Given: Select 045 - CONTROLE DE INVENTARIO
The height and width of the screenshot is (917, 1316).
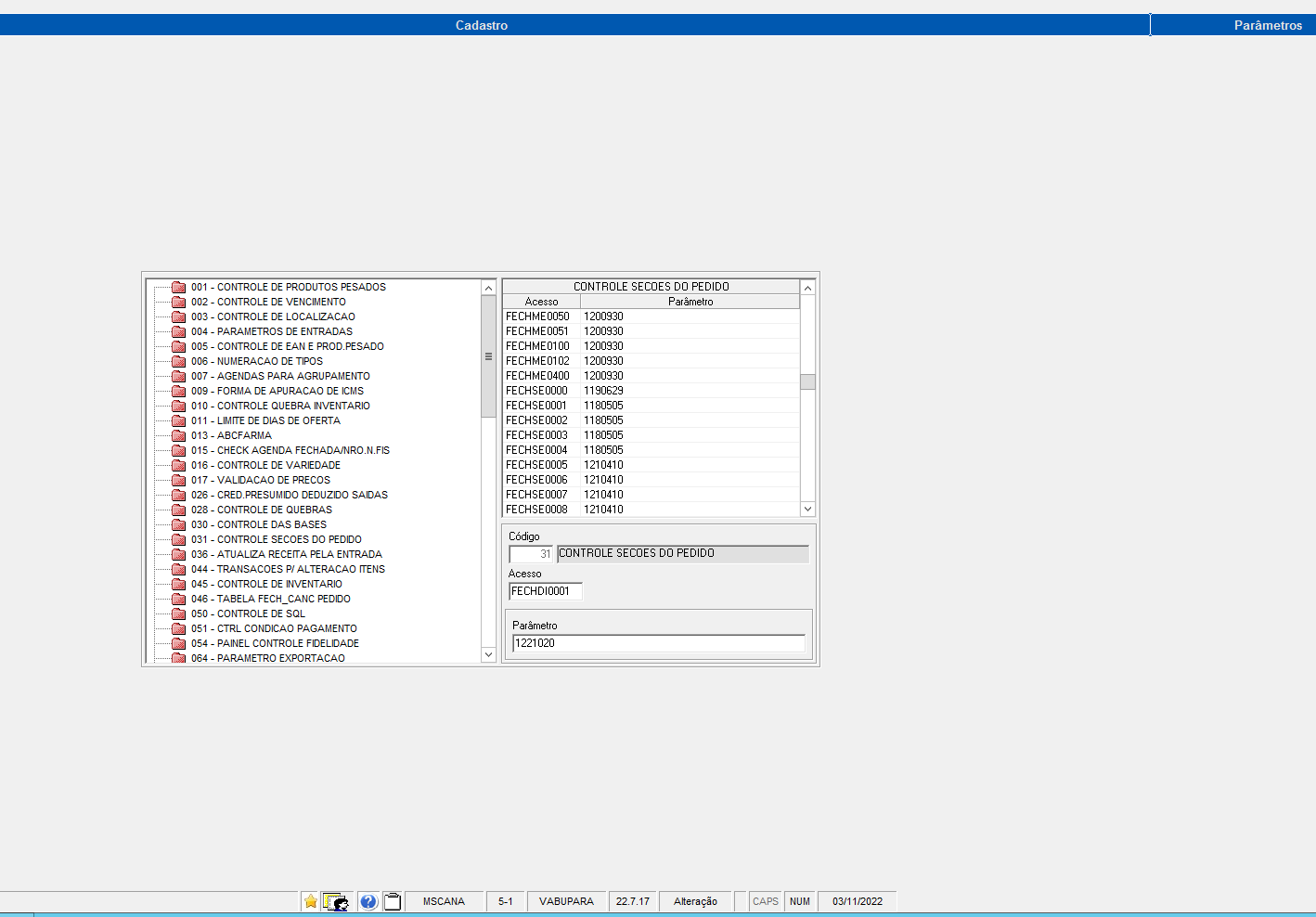Looking at the screenshot, I should pos(266,584).
